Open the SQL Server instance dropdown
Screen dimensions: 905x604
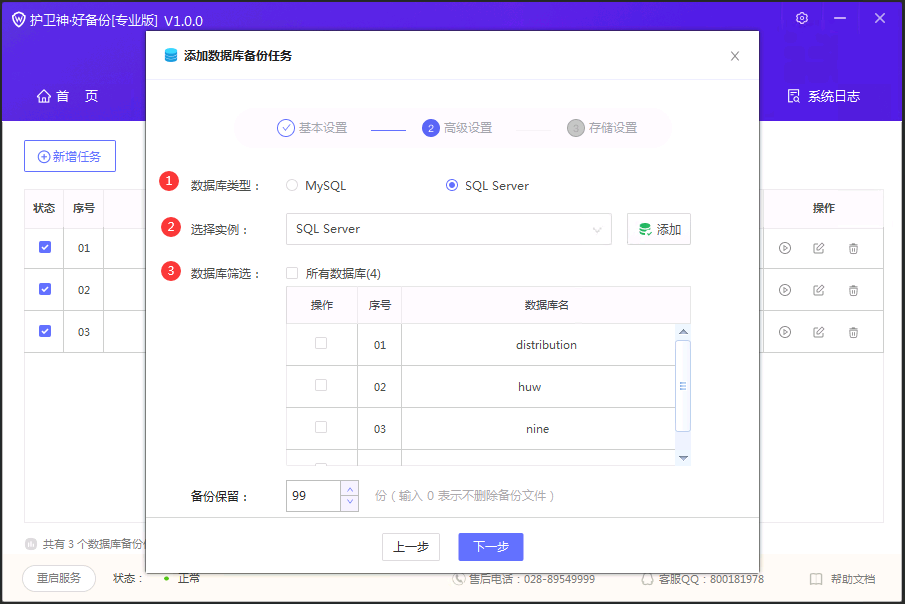pyautogui.click(x=448, y=229)
